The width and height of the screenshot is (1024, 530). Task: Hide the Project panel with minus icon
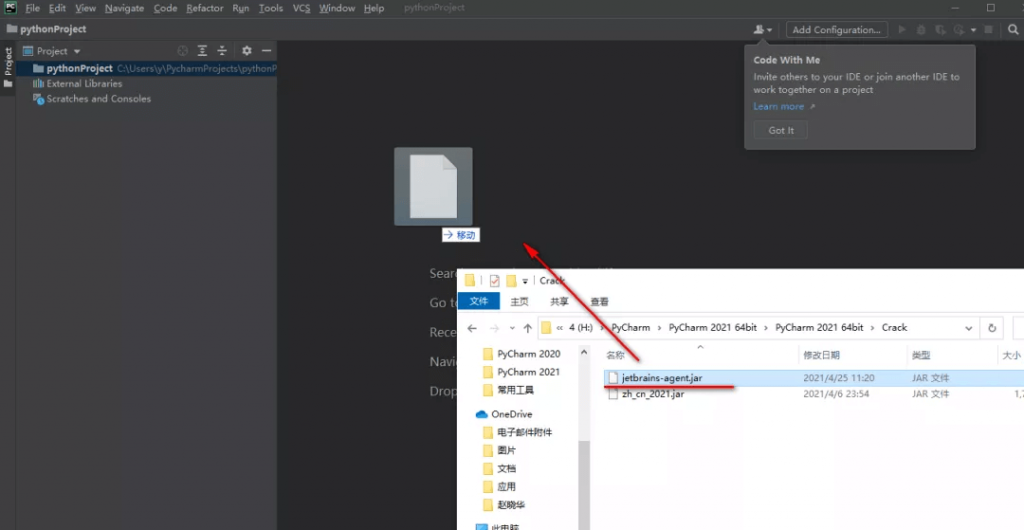(x=266, y=51)
